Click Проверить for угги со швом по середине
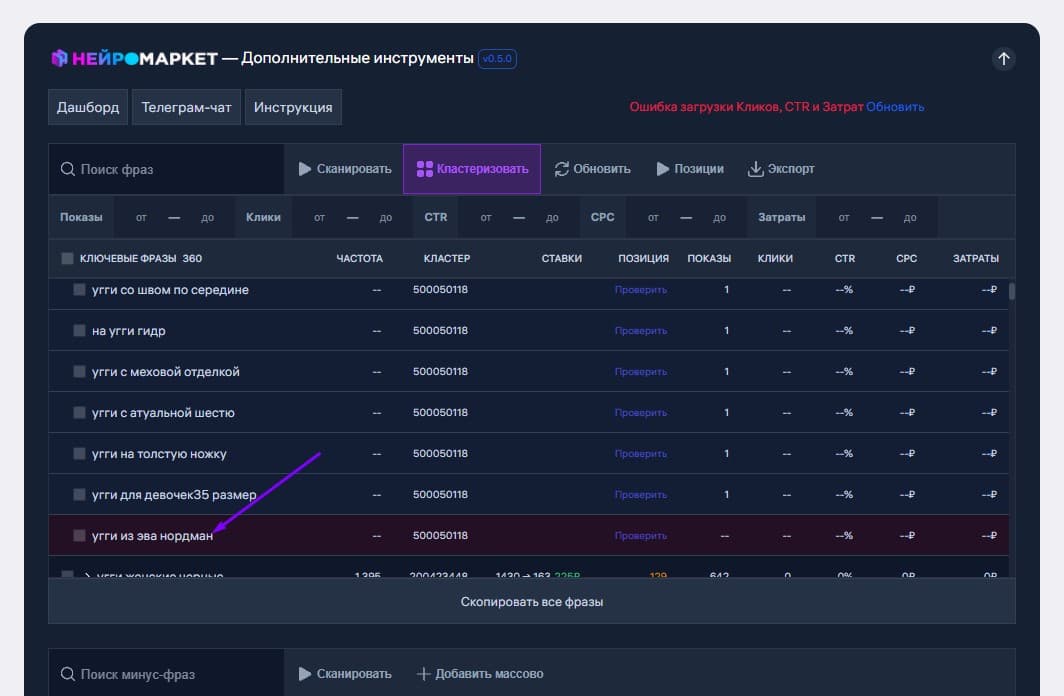Viewport: 1064px width, 696px height. [641, 290]
